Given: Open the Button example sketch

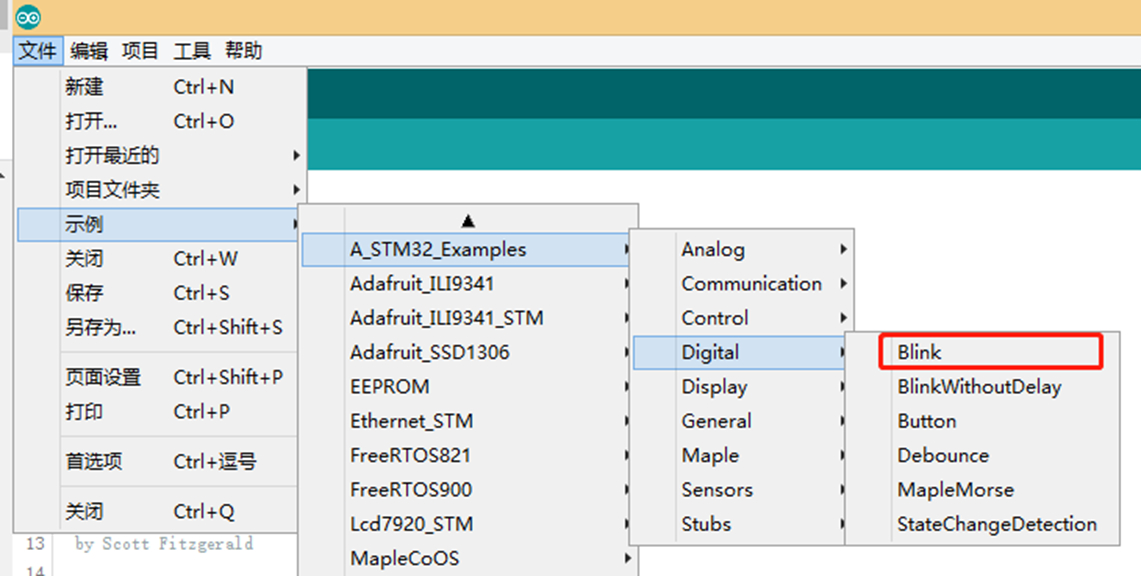Looking at the screenshot, I should (x=982, y=421).
